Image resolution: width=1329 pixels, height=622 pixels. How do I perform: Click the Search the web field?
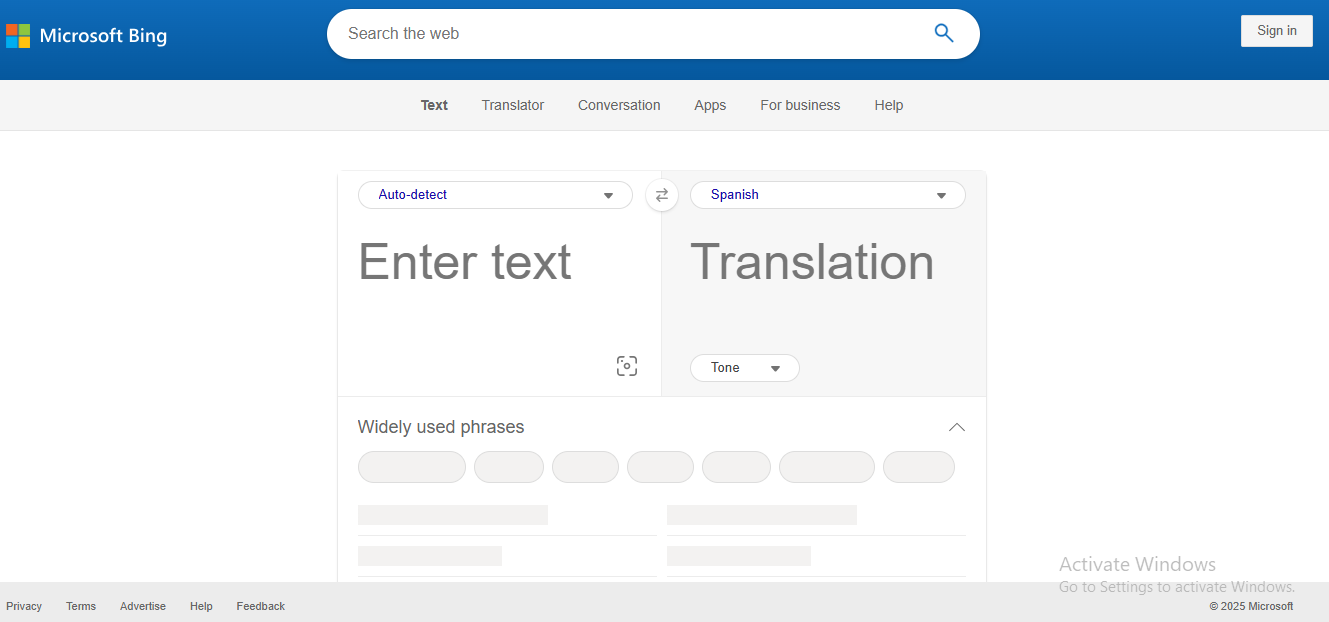(630, 34)
